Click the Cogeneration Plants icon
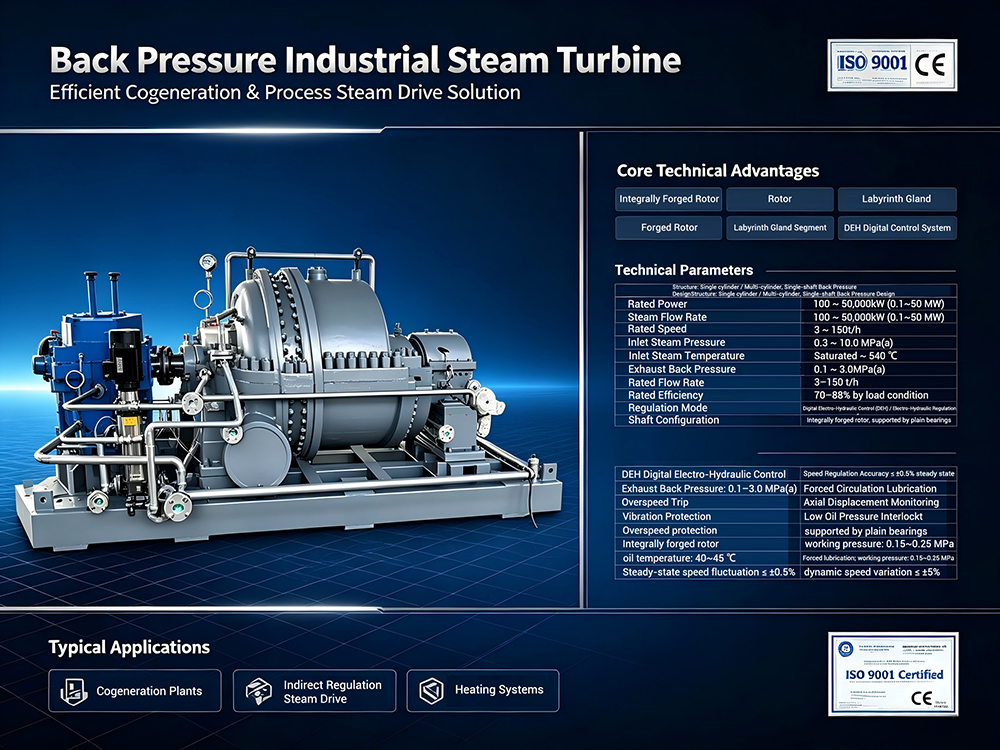This screenshot has height=750, width=1000. (x=73, y=691)
